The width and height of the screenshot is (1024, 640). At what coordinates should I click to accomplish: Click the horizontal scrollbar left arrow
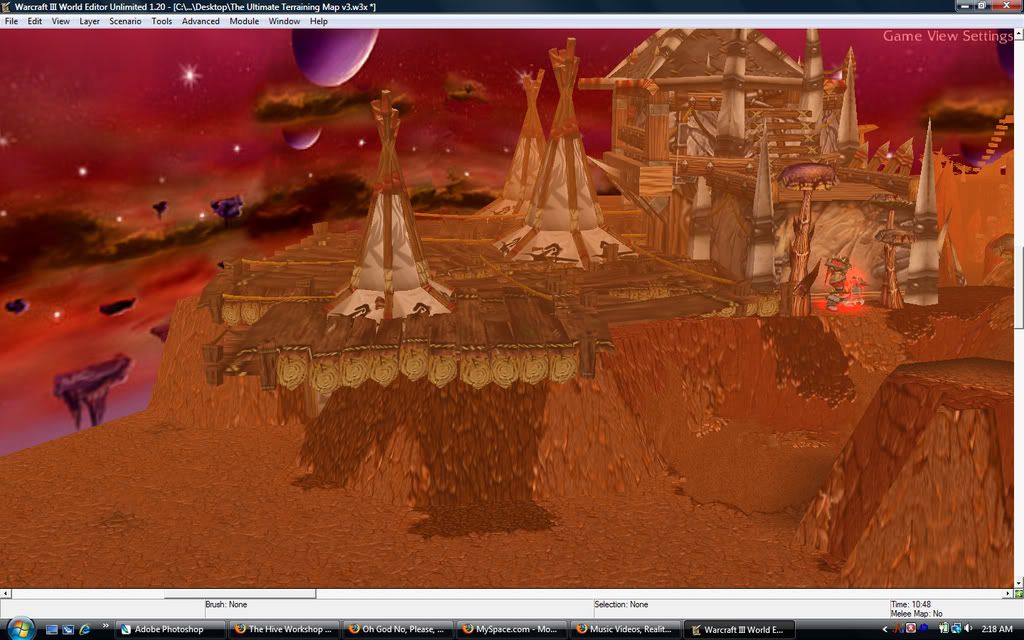coord(5,594)
